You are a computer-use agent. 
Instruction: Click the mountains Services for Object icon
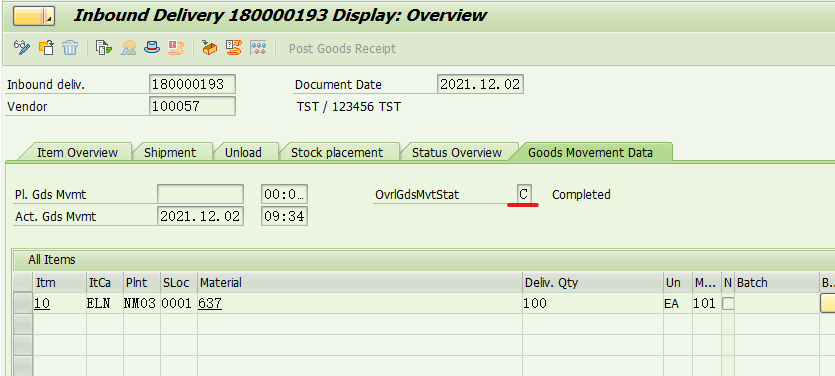(x=128, y=48)
